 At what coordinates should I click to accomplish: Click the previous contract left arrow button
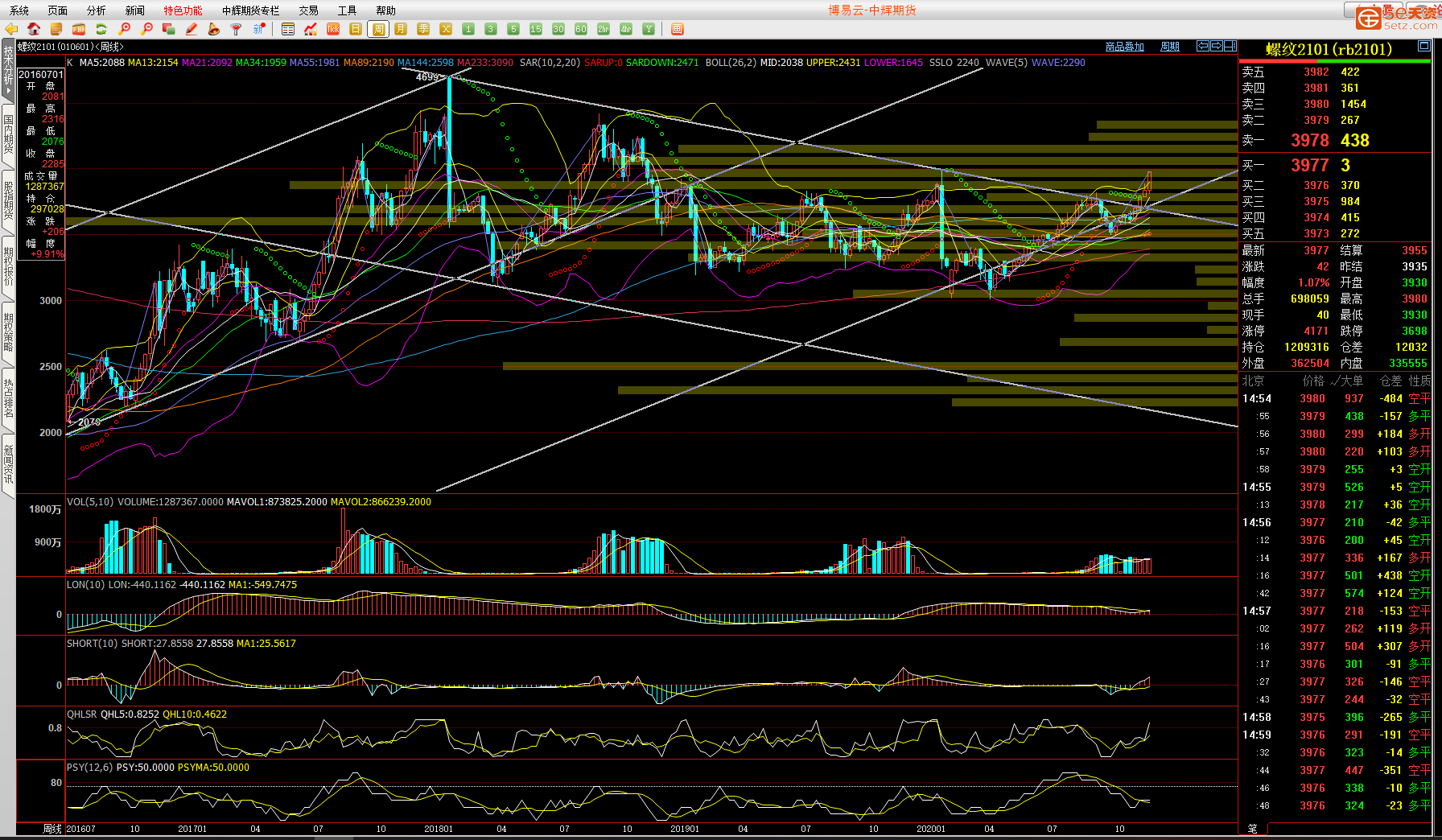(x=1203, y=46)
